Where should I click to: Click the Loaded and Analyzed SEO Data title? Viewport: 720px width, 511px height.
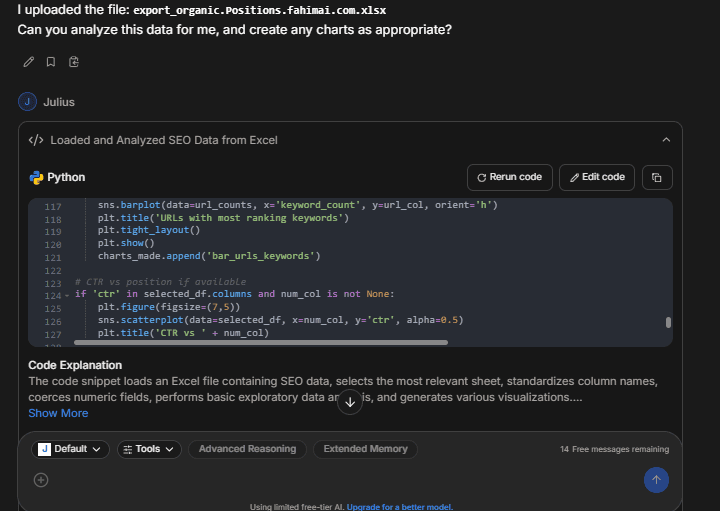[x=163, y=140]
